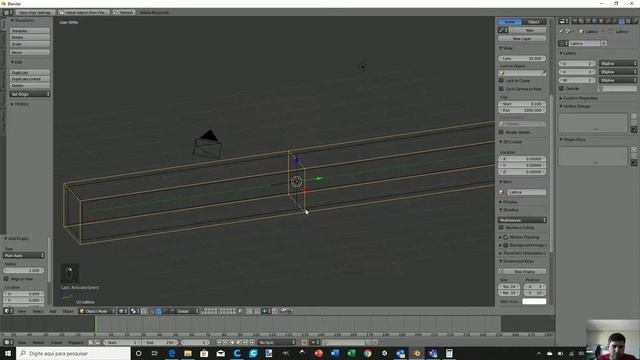Screen dimensions: 640x360
Task: Click the Lens value slider
Action: [x=522, y=58]
